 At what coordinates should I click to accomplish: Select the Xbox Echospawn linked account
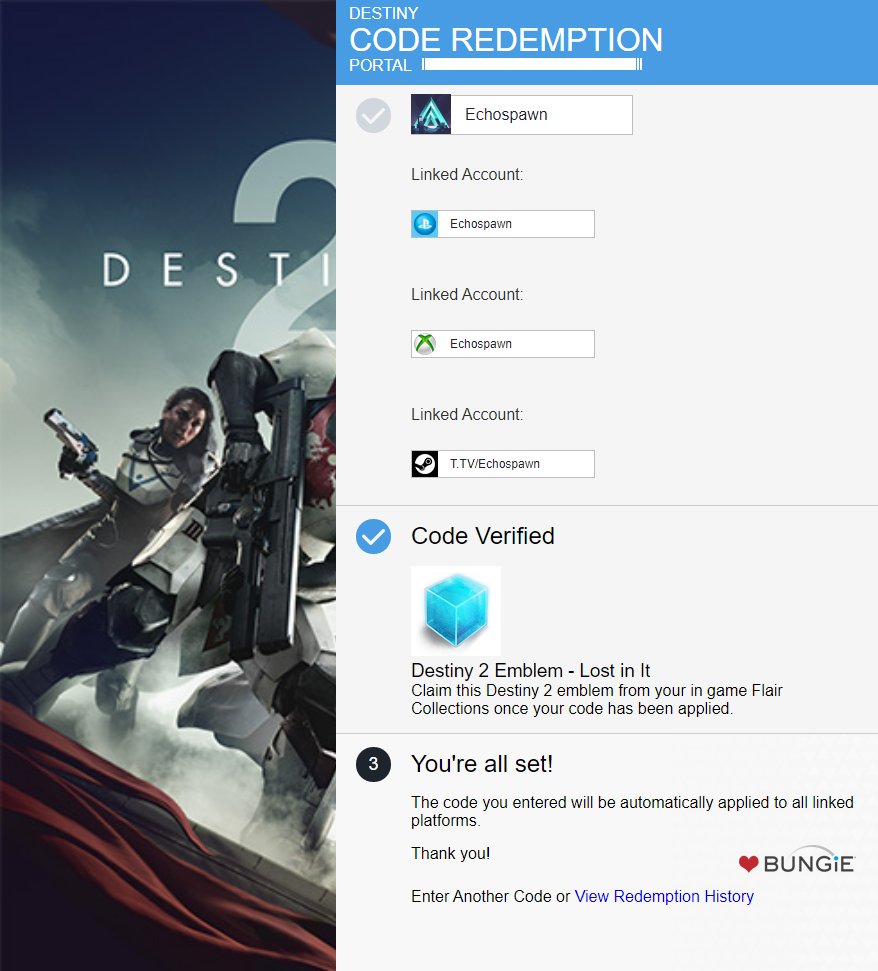point(503,344)
